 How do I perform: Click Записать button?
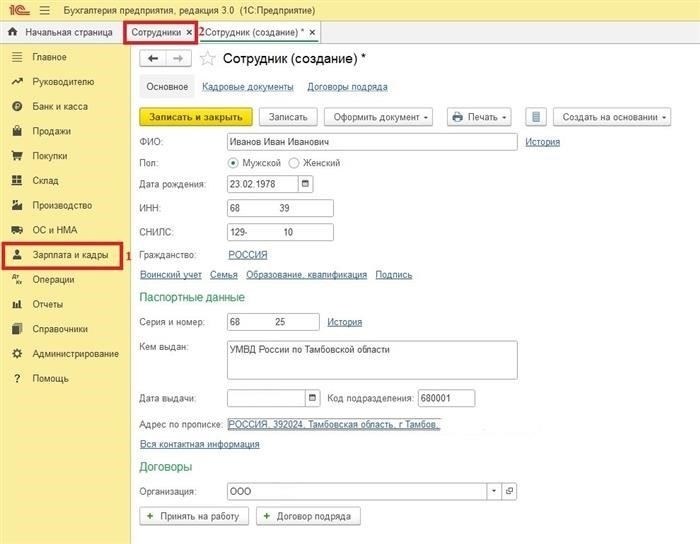pyautogui.click(x=288, y=117)
